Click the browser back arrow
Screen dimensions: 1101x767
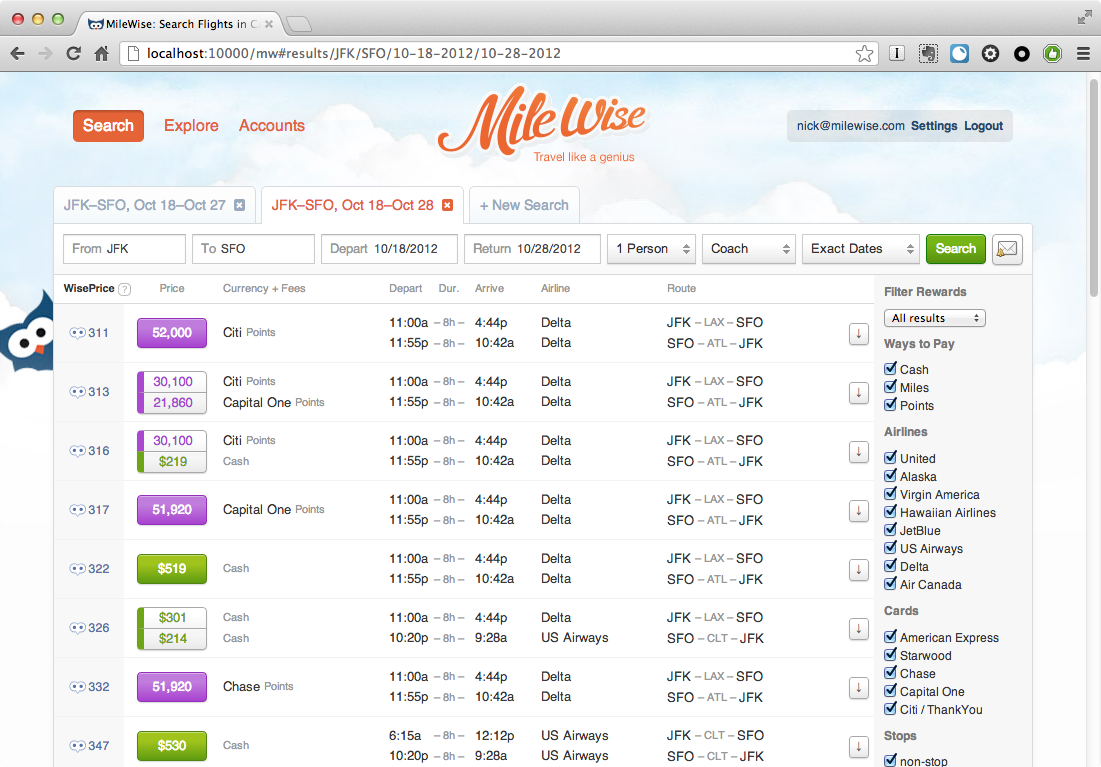point(18,53)
